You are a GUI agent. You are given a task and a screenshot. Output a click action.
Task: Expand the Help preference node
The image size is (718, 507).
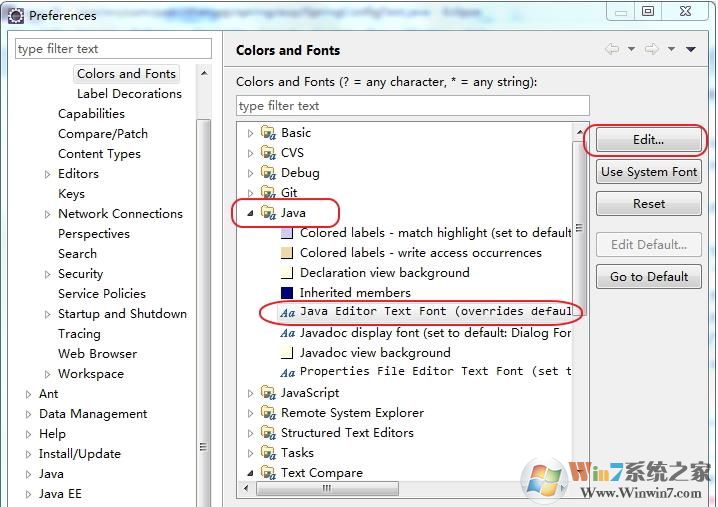click(28, 434)
